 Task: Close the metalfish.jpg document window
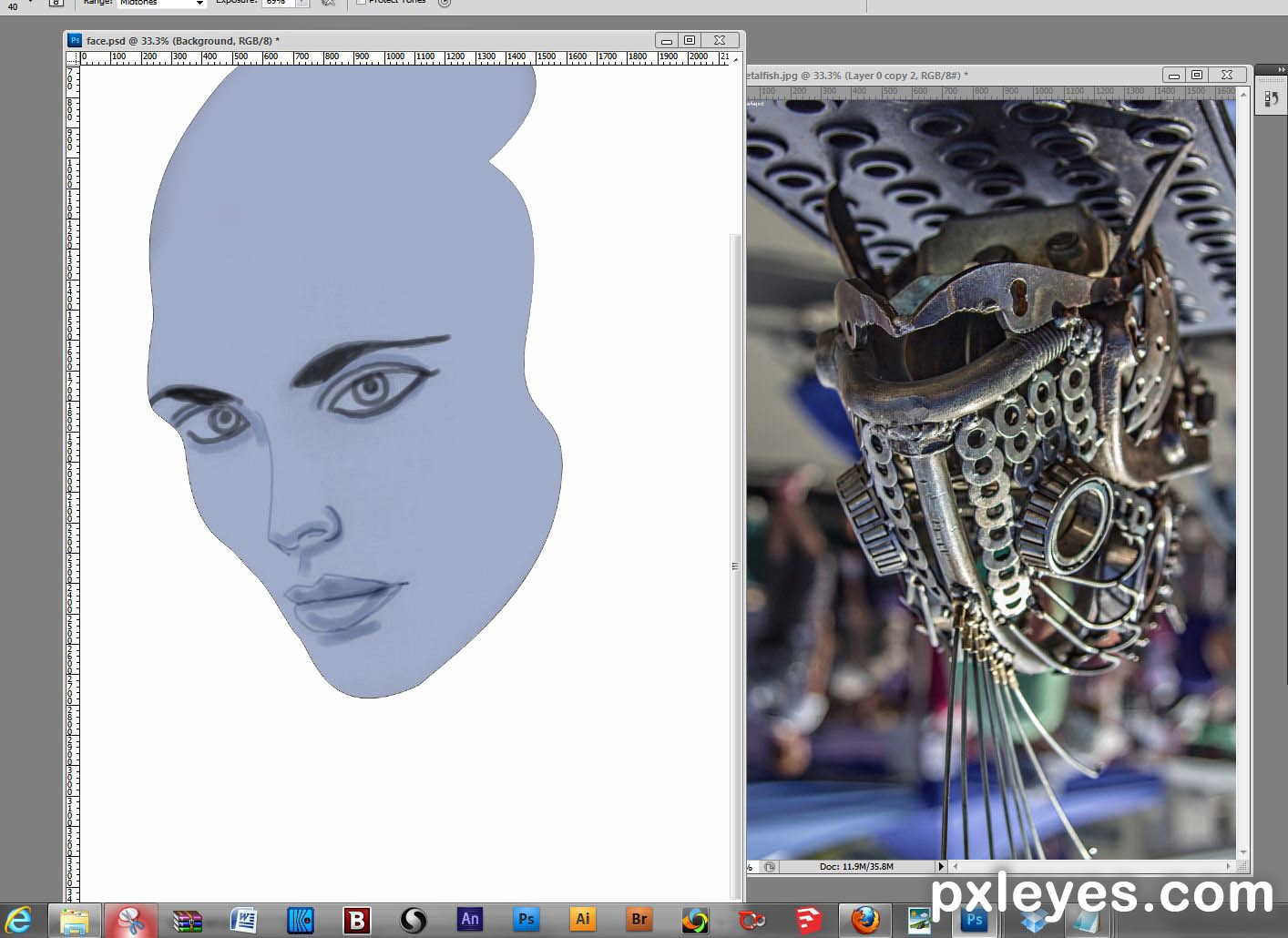point(1227,75)
